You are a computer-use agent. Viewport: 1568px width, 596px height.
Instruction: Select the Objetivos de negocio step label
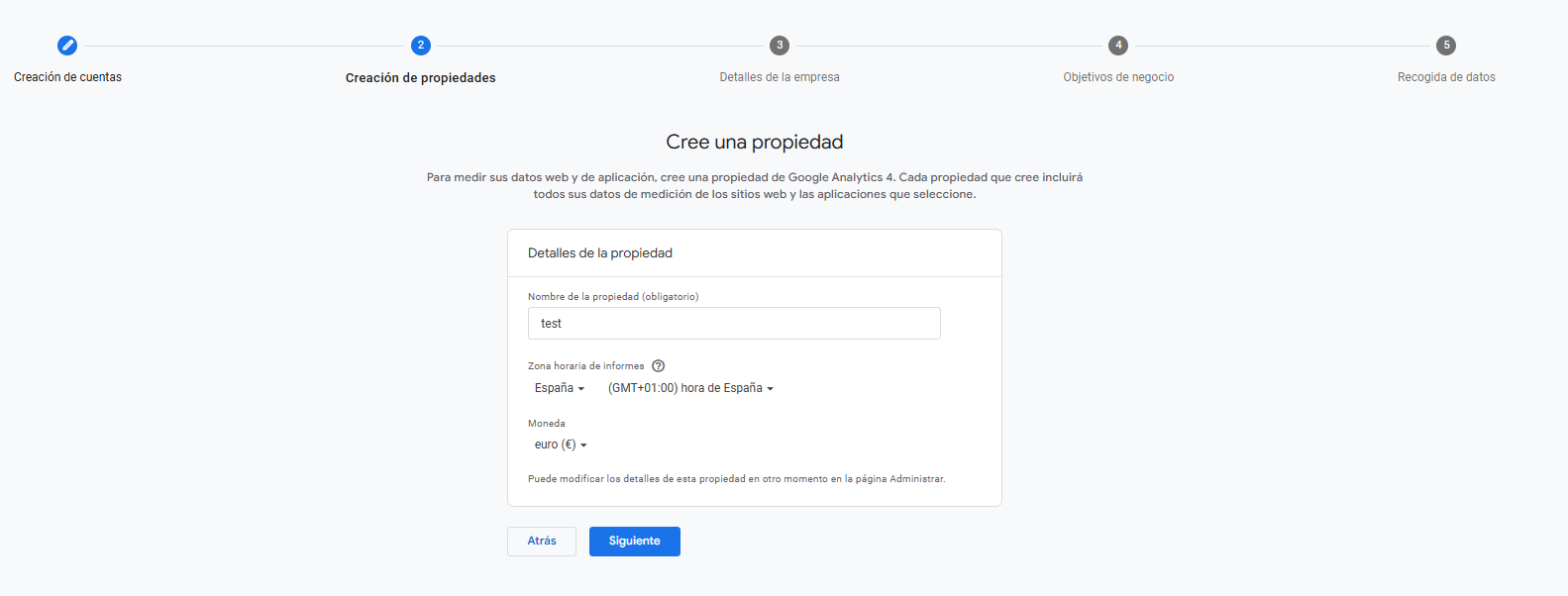point(1118,77)
